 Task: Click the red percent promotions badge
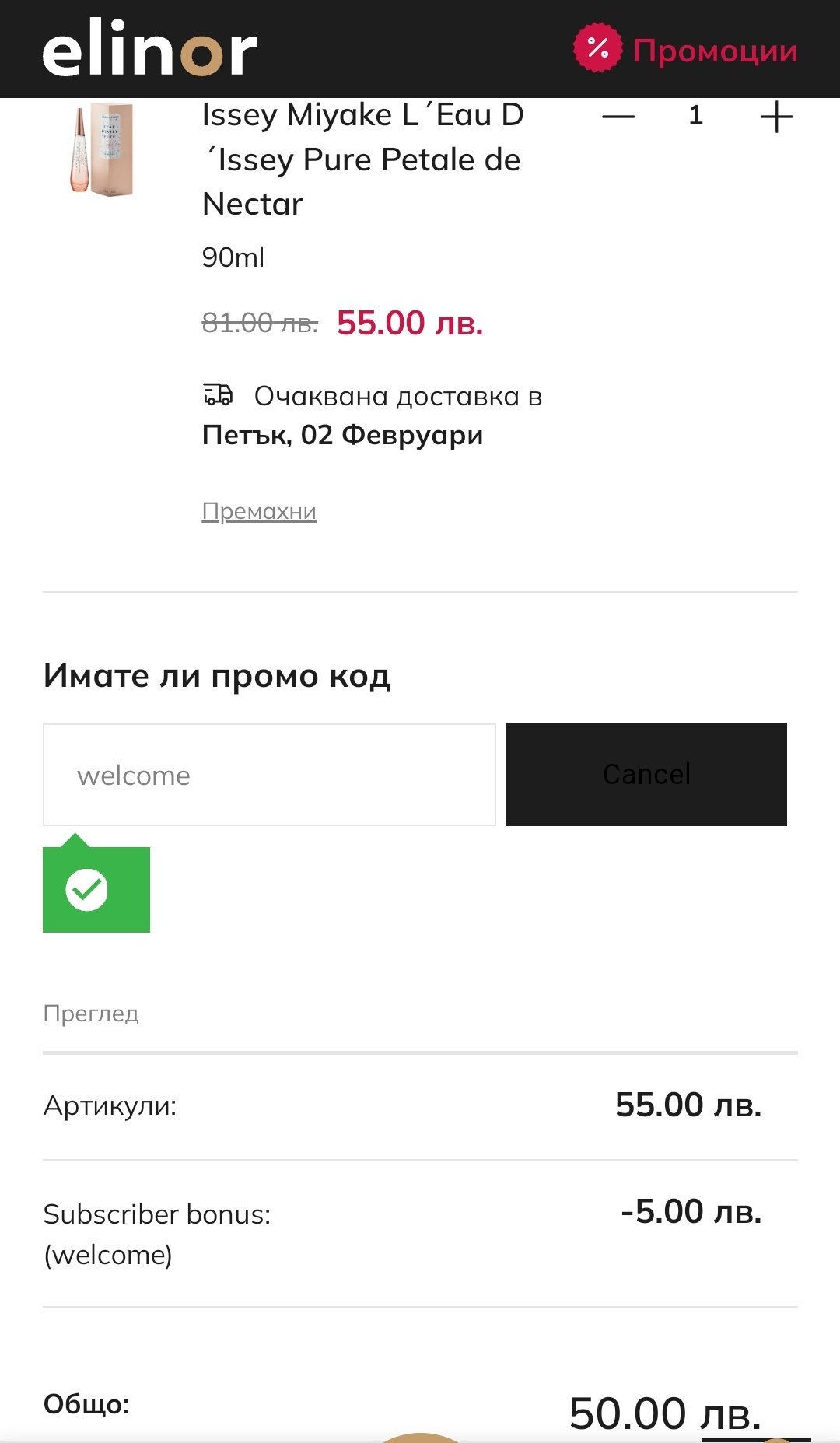597,48
